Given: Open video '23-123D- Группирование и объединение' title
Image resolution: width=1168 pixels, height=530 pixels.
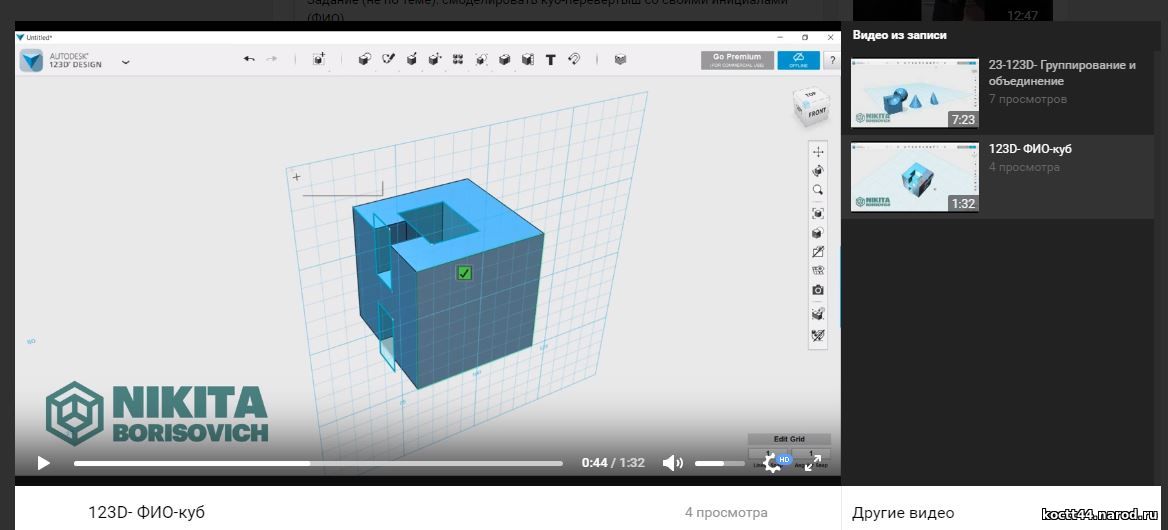Looking at the screenshot, I should coord(1061,73).
